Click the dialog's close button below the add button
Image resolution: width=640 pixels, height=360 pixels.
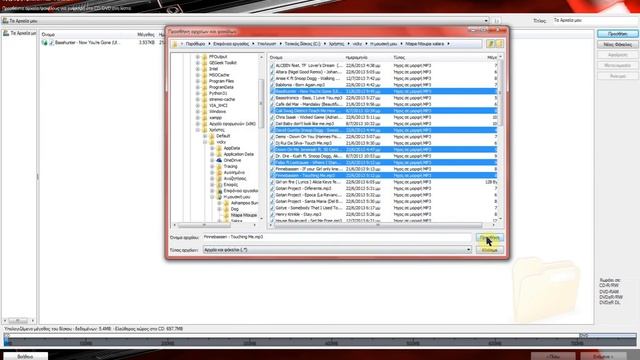489,250
